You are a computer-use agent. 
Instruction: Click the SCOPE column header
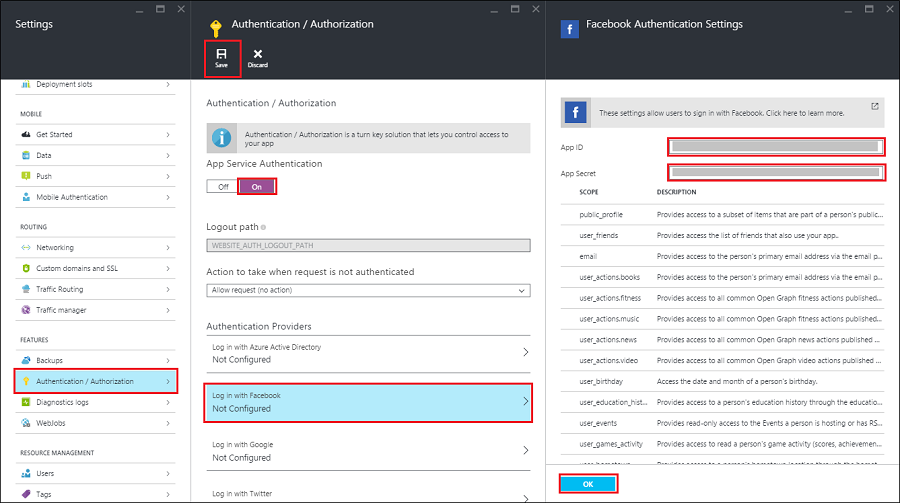click(x=588, y=192)
